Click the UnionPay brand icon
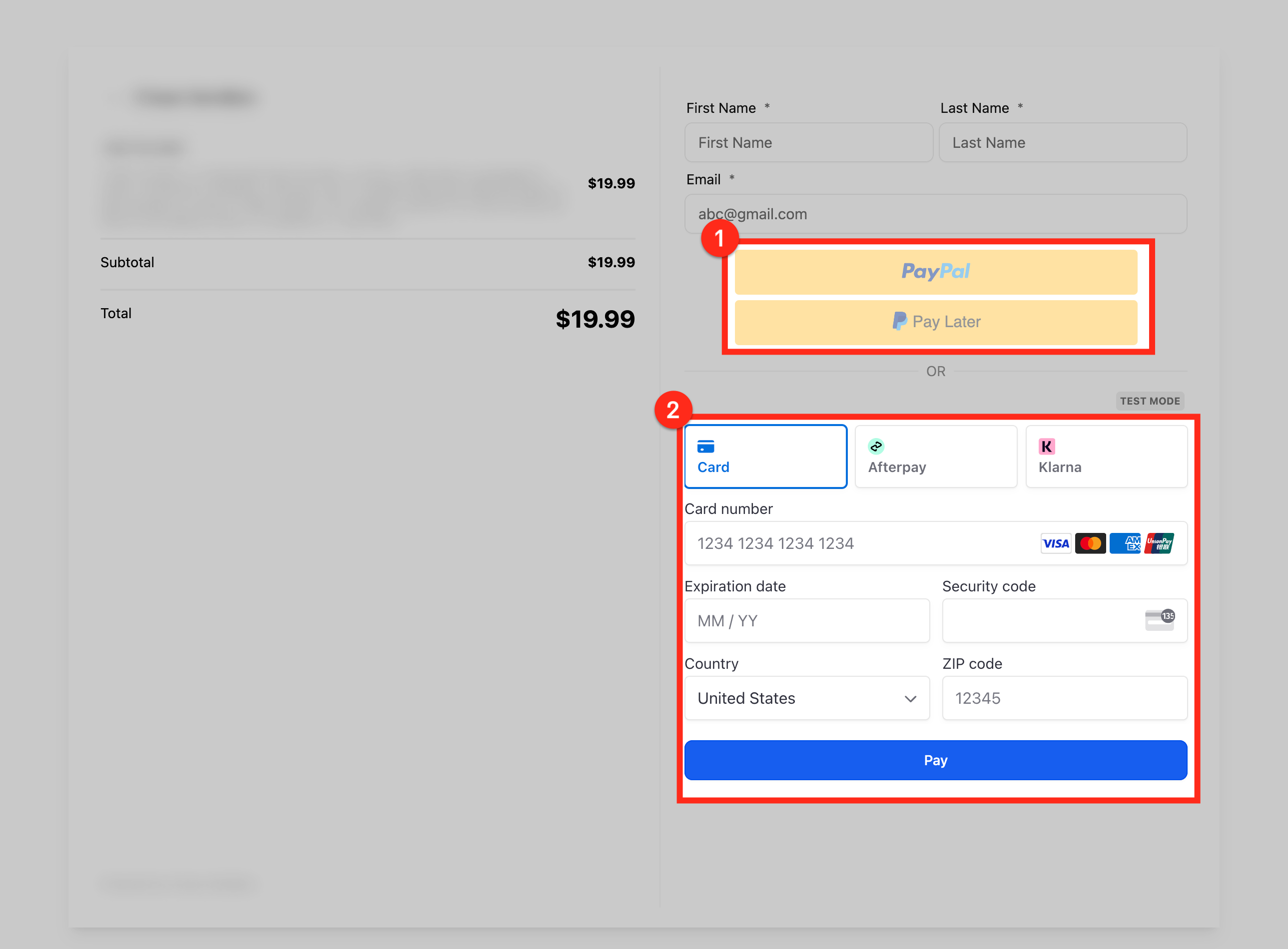This screenshot has width=1288, height=949. click(1159, 543)
